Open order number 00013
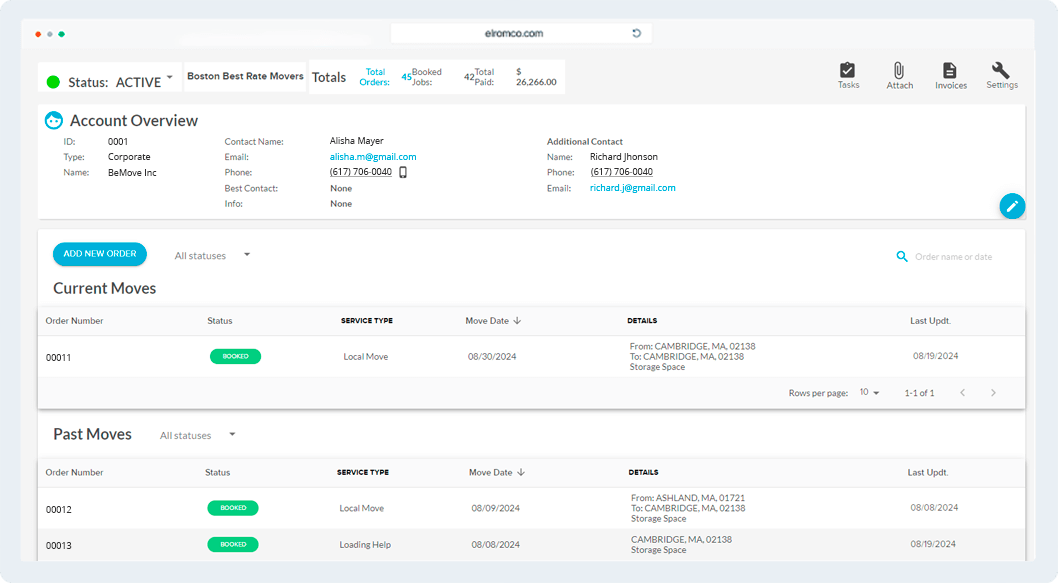The image size is (1058, 583). point(59,545)
